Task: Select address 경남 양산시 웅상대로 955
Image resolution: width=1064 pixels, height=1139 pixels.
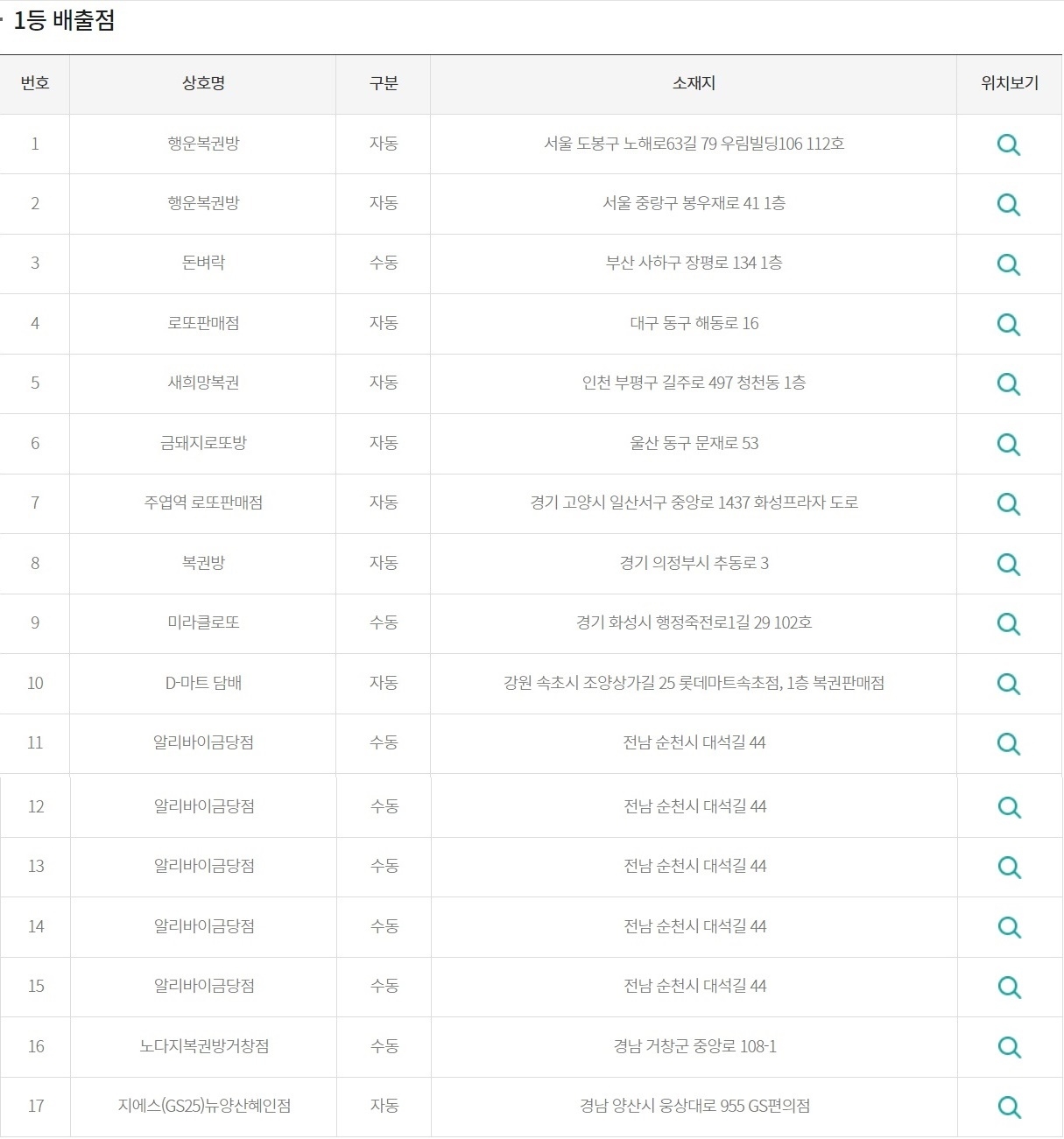Action: click(x=662, y=1106)
